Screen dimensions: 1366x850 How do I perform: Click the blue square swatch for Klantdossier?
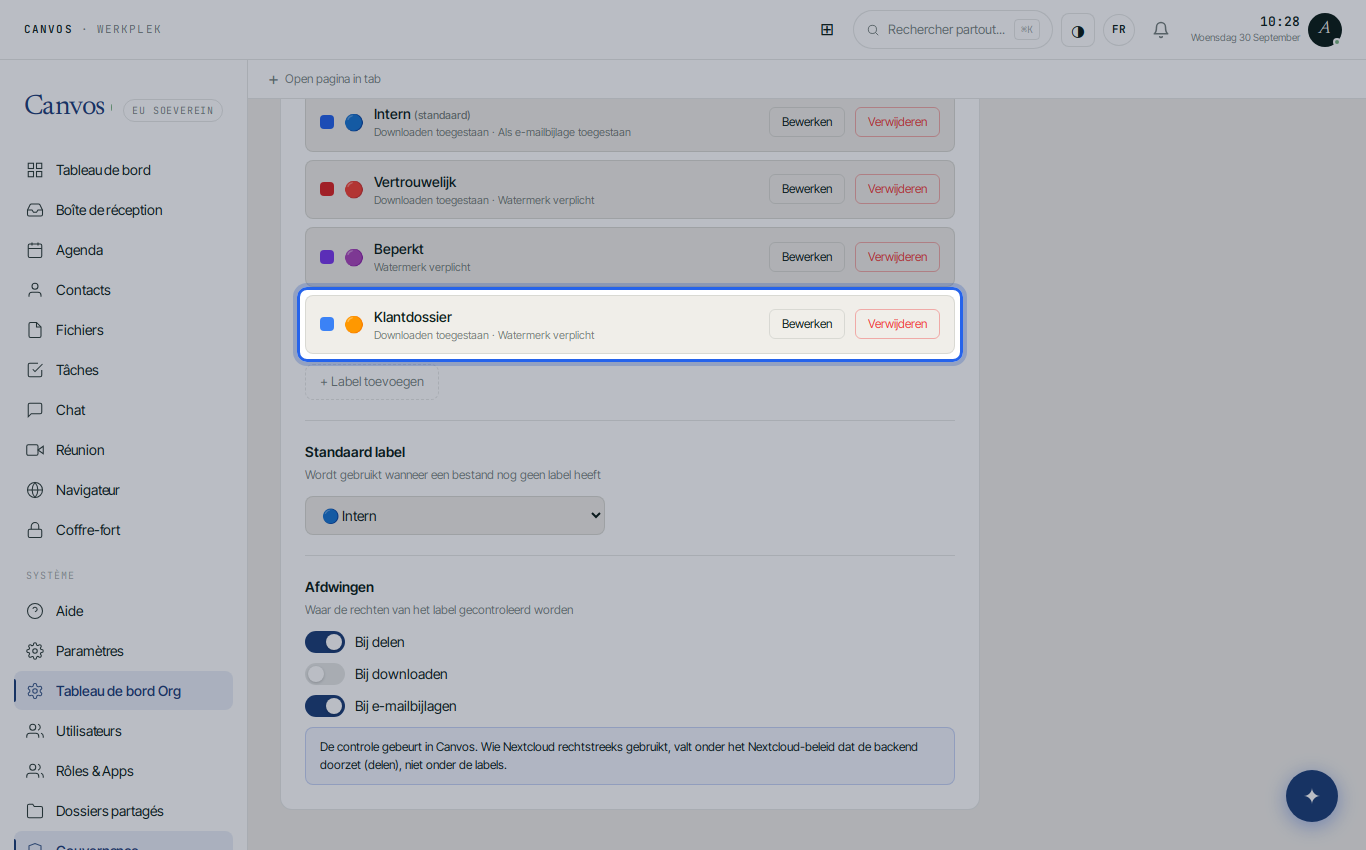coord(327,324)
